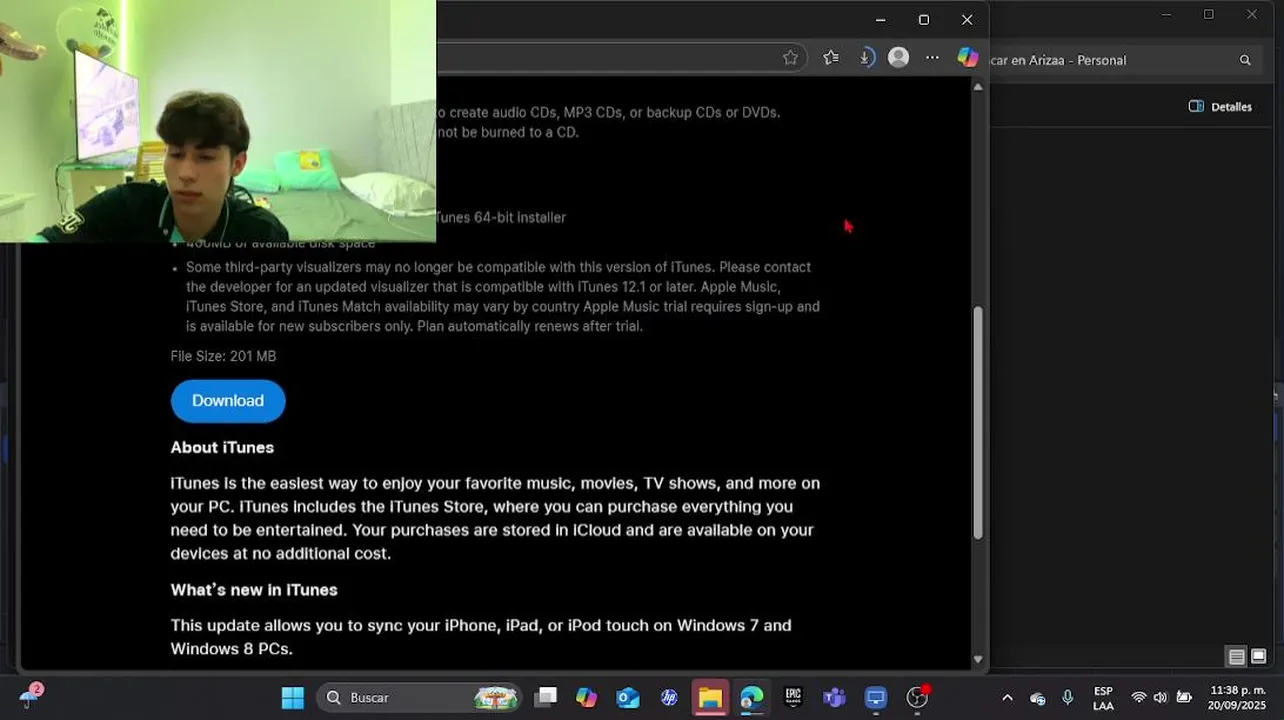Open the Windows Start menu
This screenshot has width=1284, height=720.
point(293,697)
